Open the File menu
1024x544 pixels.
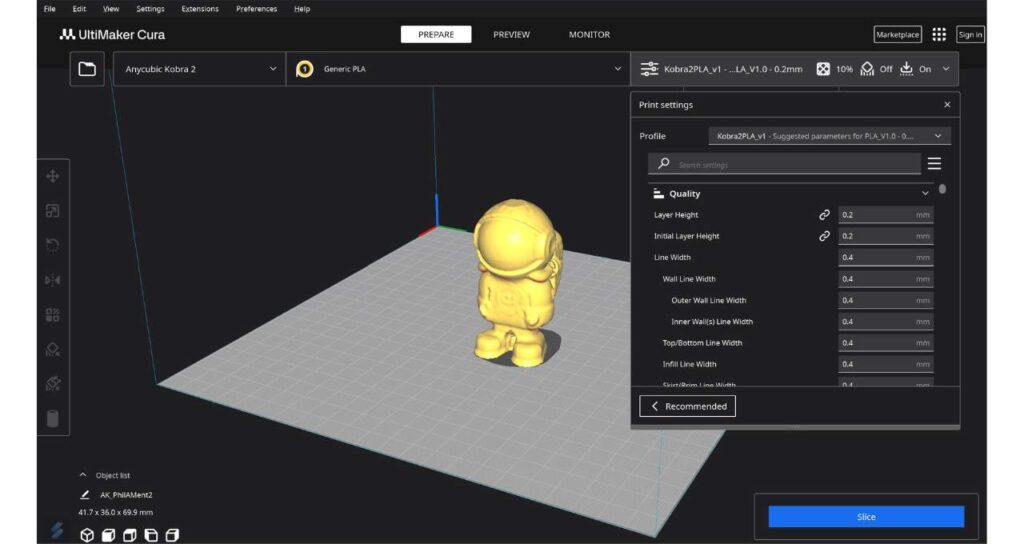click(50, 9)
